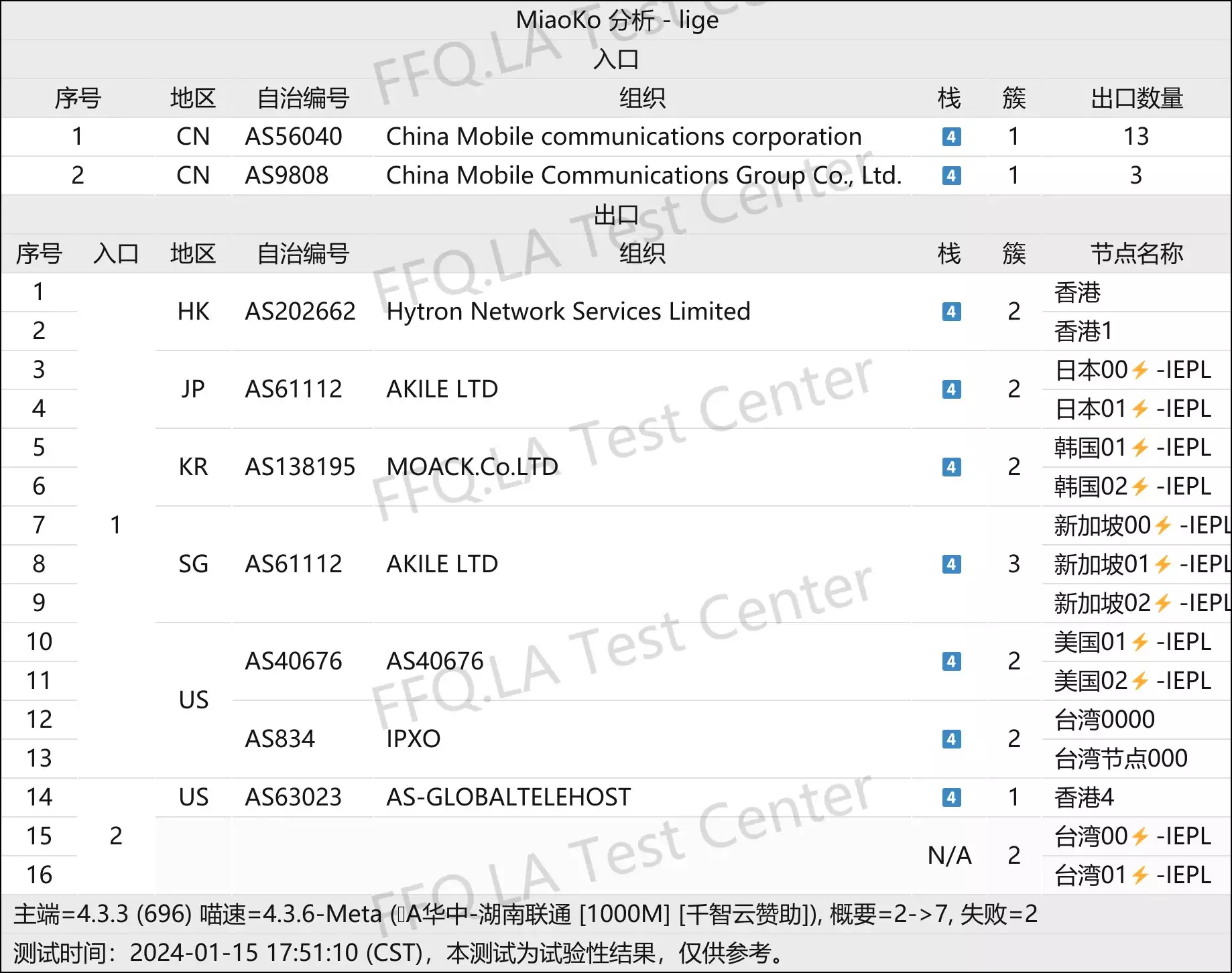
Task: Click the AS202662 ASN cell
Action: 300,312
